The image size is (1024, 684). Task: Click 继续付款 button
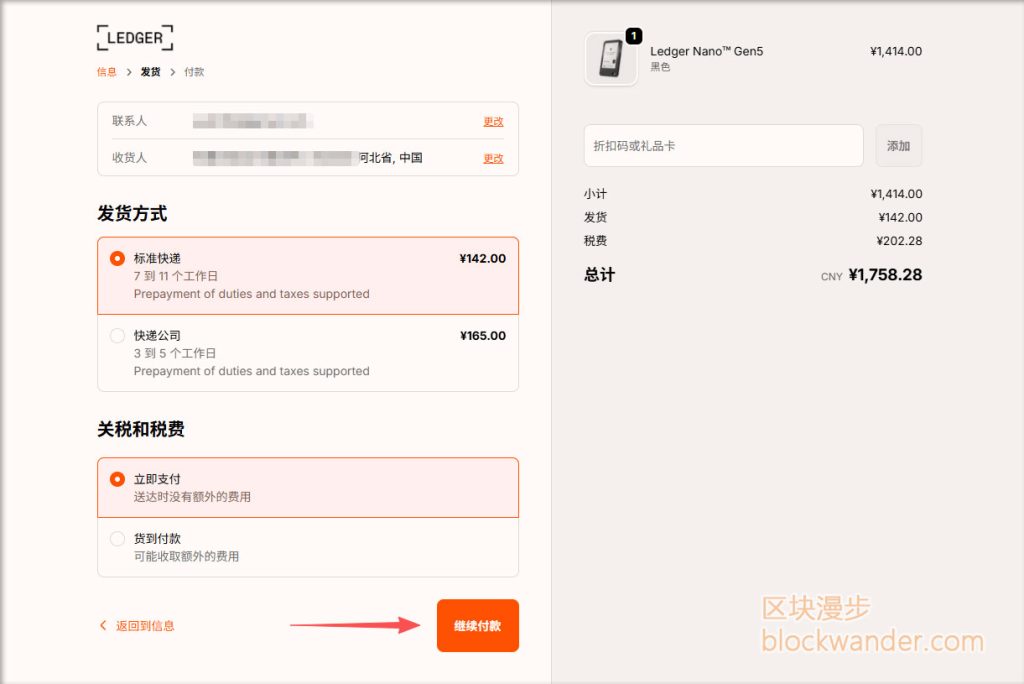(477, 625)
